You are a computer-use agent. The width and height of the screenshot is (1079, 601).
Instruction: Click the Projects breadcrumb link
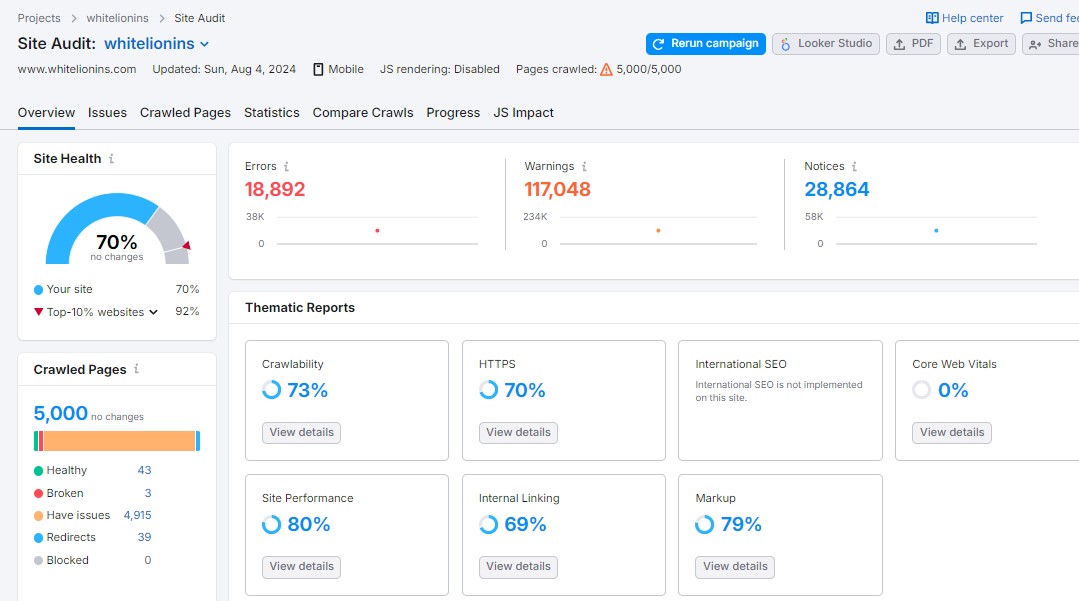click(x=39, y=18)
